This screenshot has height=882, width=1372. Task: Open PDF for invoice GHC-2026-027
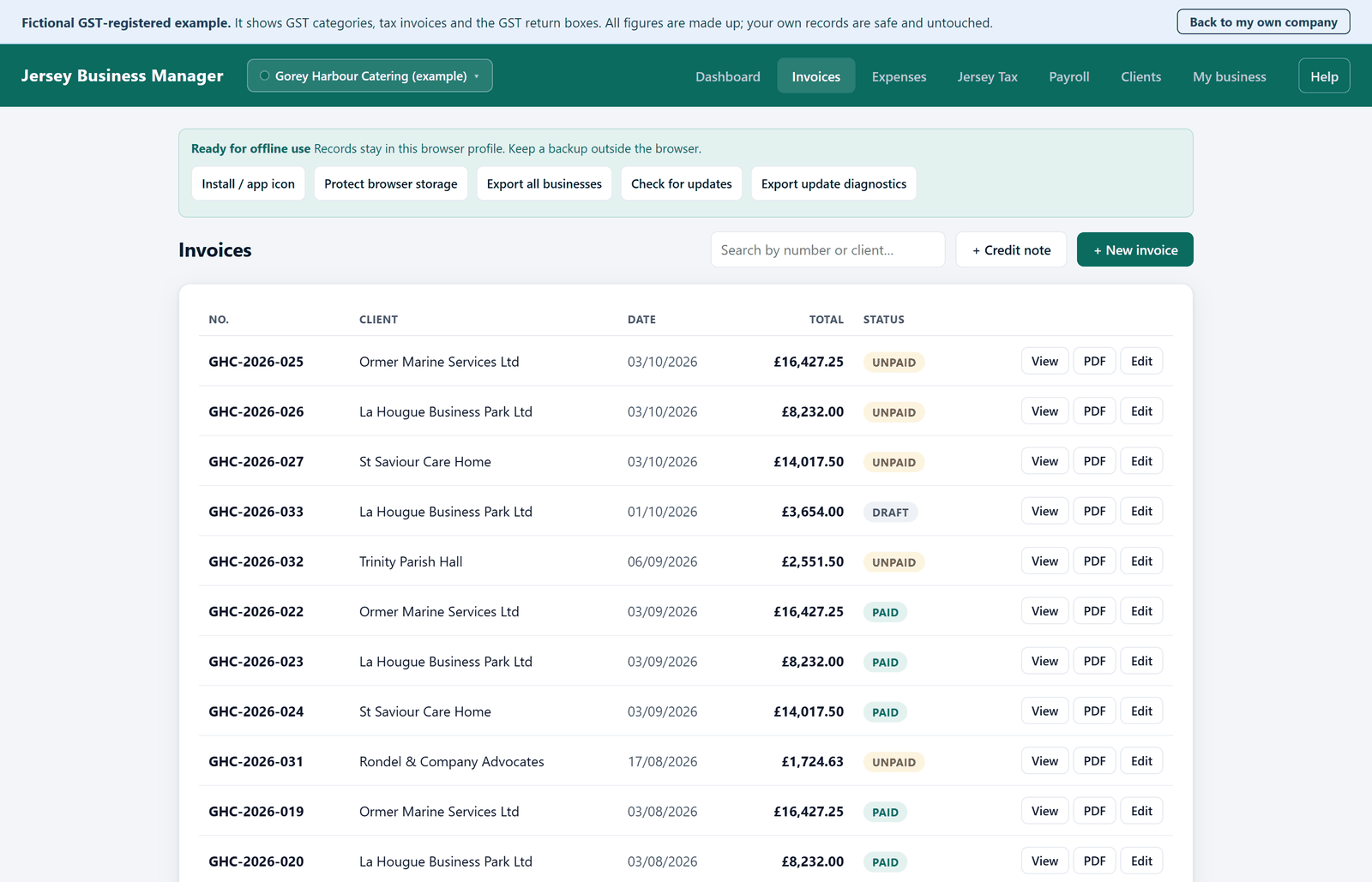coord(1094,461)
